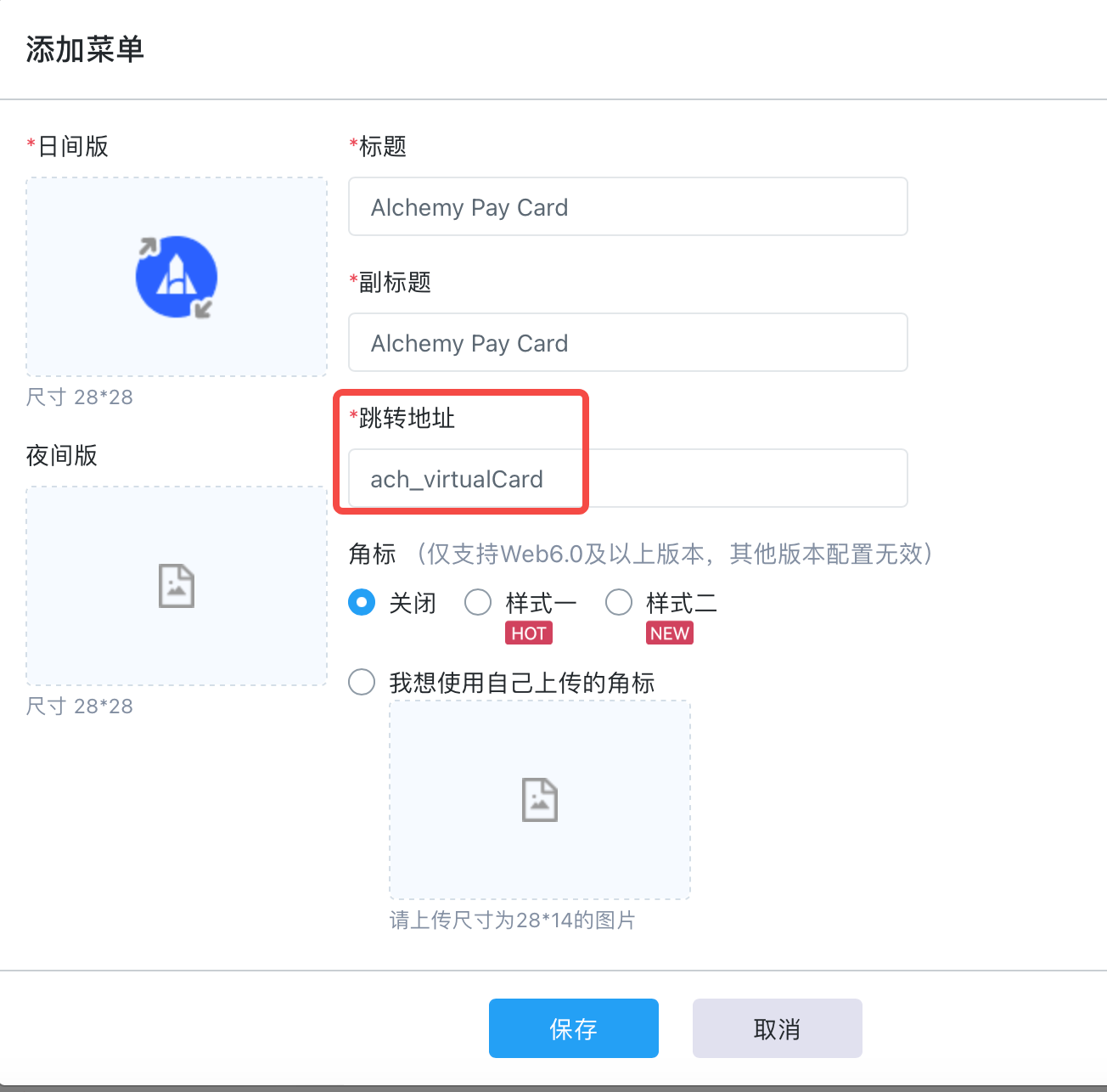1107x1092 pixels.
Task: Click the 日间版 field label
Action: tap(68, 146)
